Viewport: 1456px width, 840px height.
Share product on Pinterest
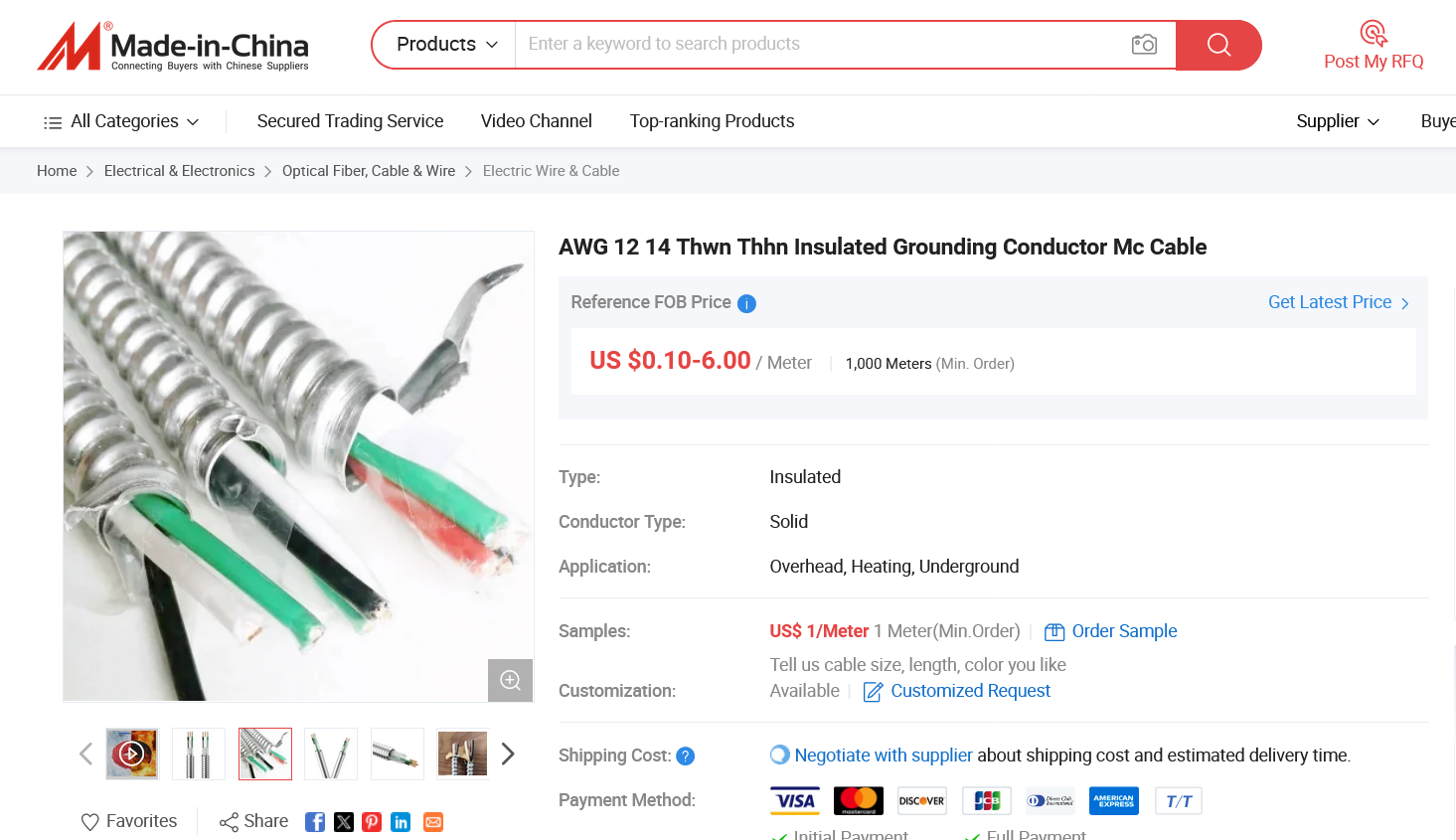372,822
